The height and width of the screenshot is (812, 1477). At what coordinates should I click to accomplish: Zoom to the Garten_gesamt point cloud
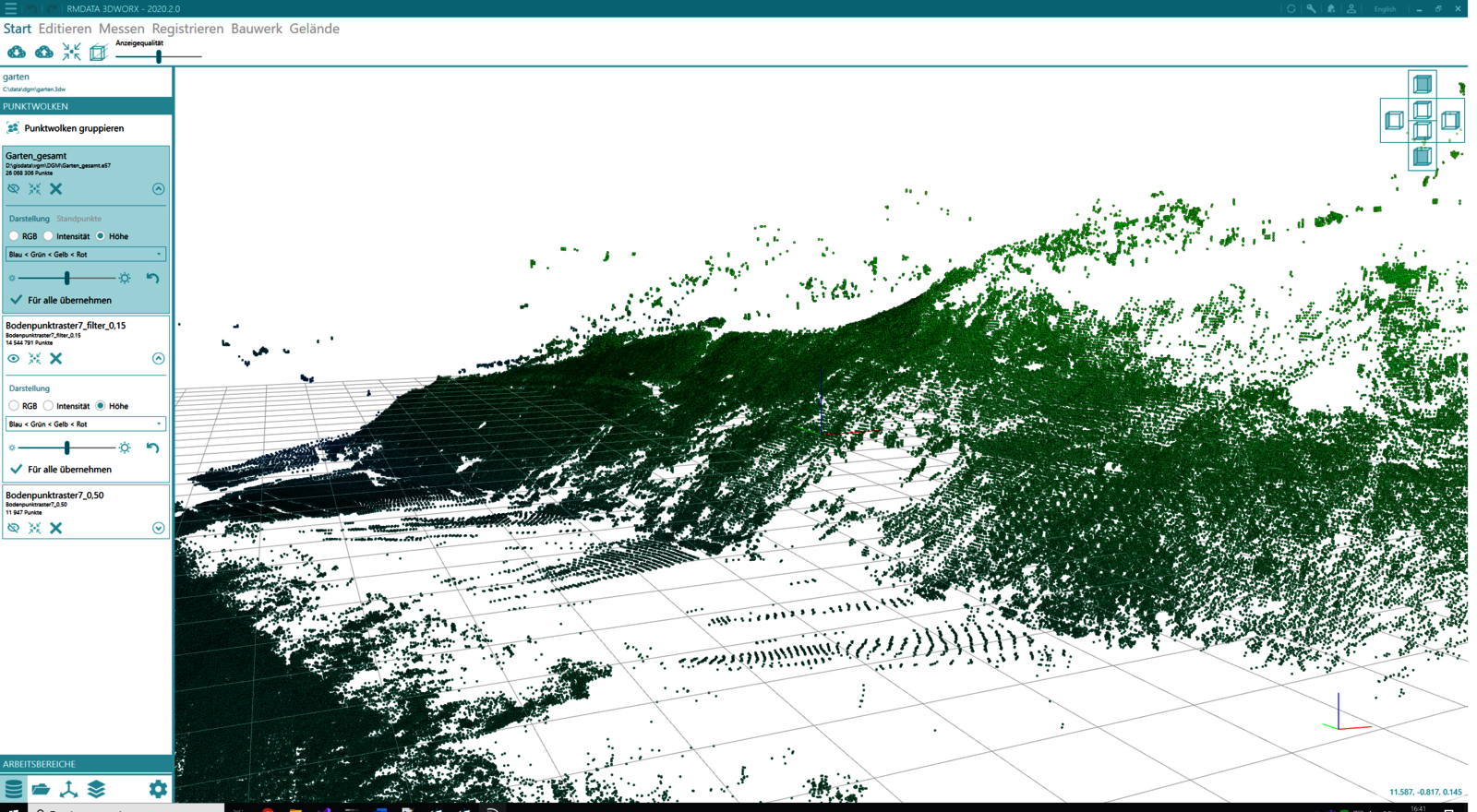pos(34,189)
